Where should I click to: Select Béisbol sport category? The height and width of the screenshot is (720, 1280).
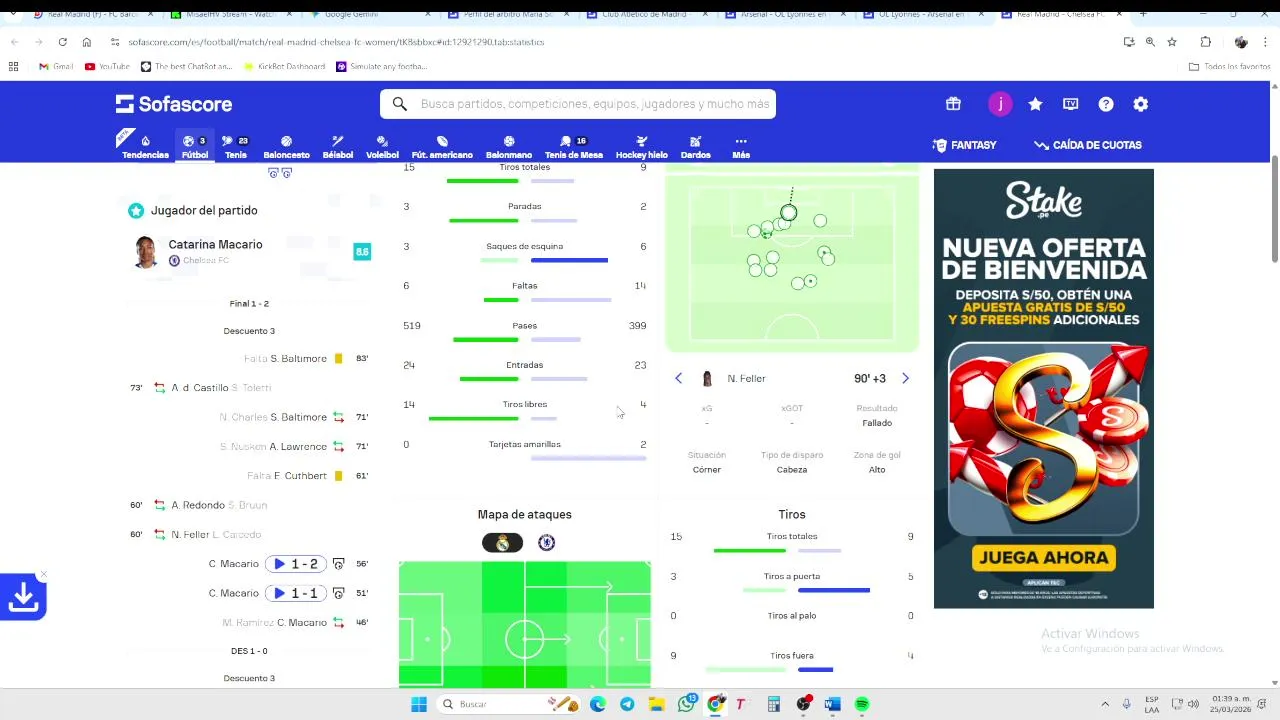(338, 147)
